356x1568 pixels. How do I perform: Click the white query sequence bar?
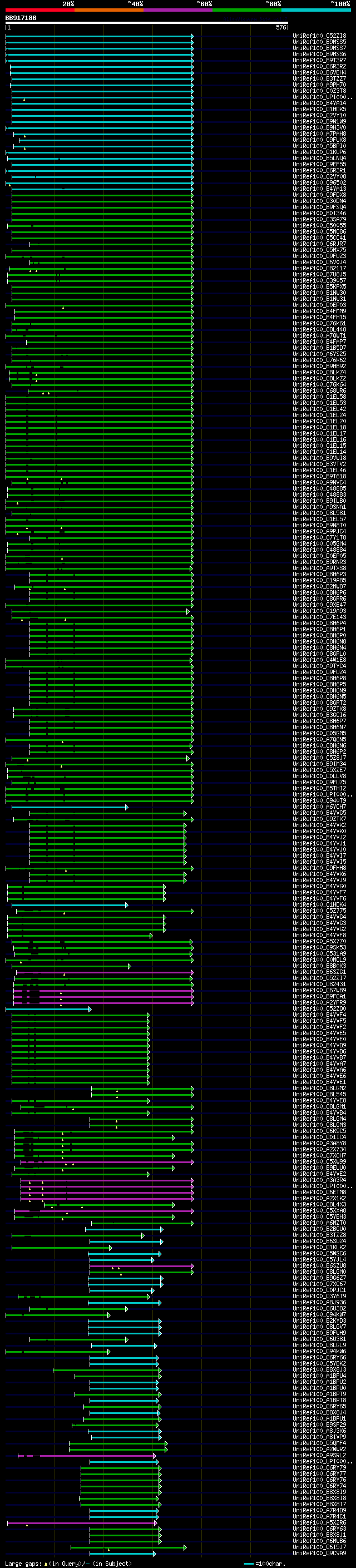coord(147,23)
